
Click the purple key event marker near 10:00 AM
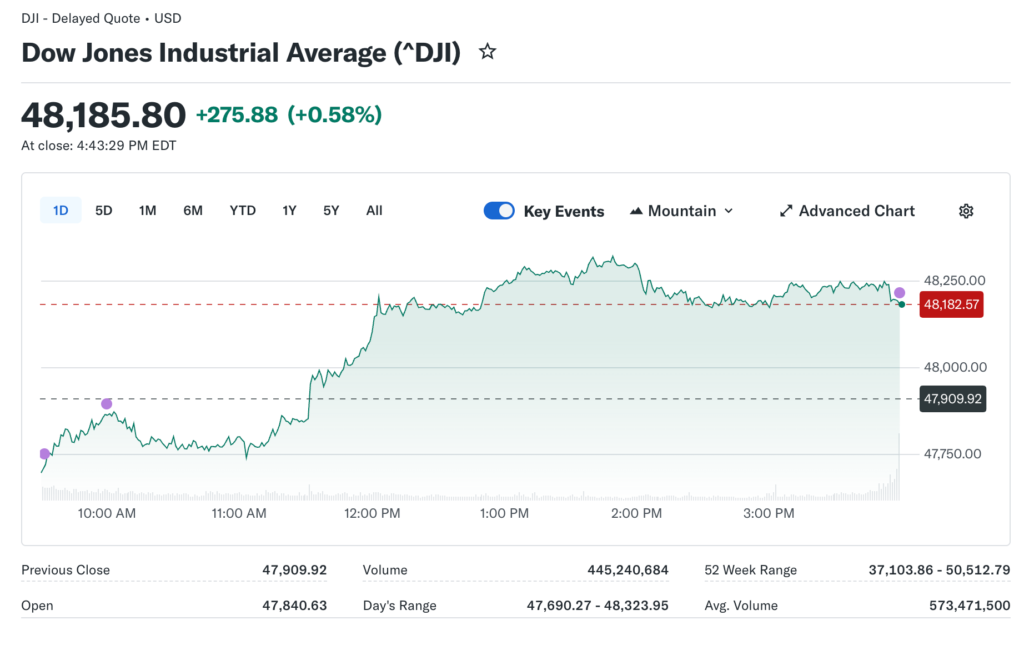pos(107,404)
